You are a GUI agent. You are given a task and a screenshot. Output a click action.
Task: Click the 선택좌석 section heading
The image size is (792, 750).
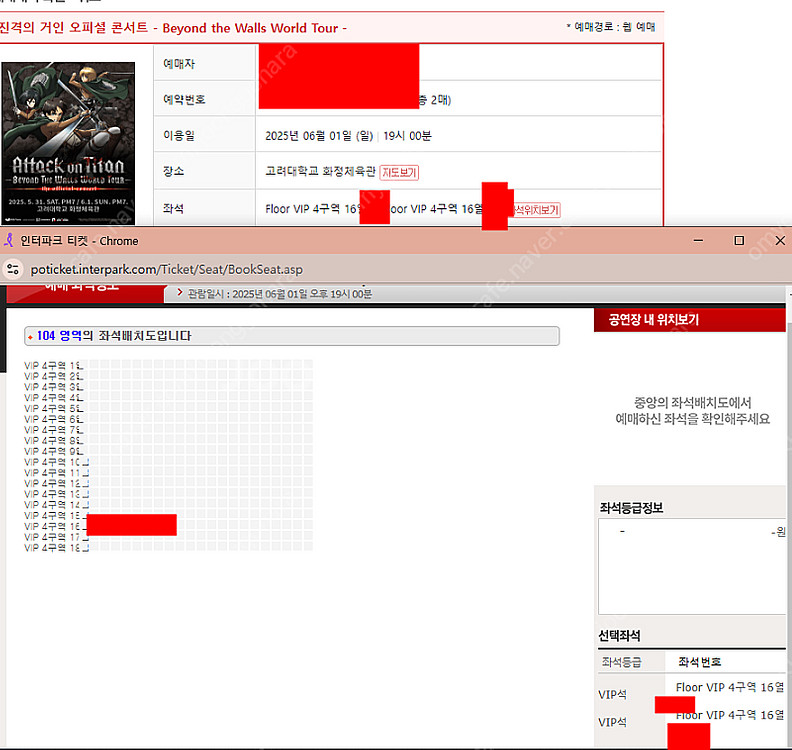(x=619, y=635)
